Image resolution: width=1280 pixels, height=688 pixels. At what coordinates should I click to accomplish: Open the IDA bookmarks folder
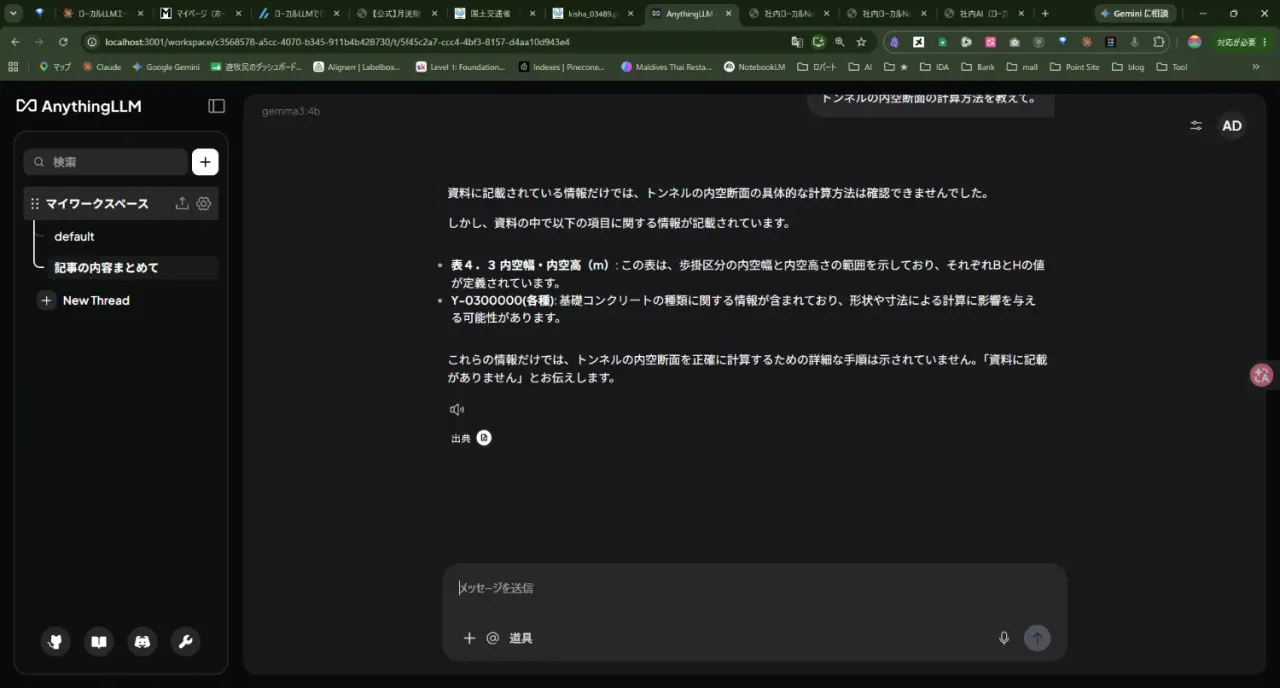[934, 67]
